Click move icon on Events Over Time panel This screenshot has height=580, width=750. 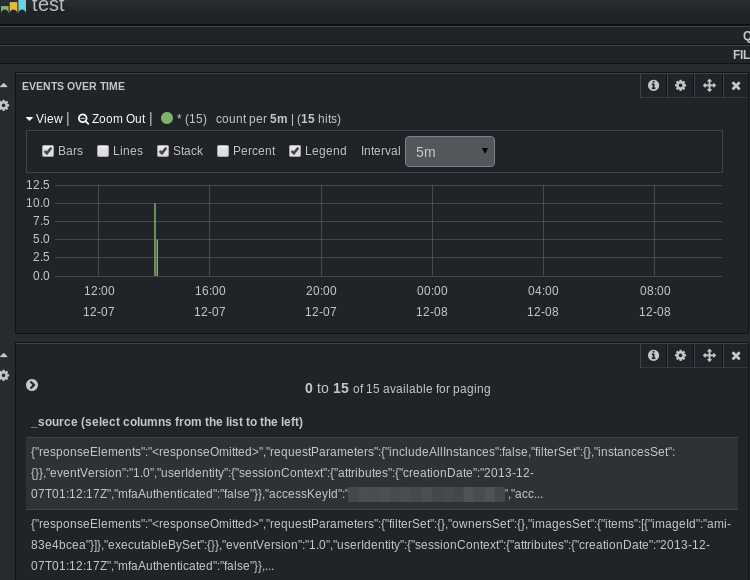[709, 86]
